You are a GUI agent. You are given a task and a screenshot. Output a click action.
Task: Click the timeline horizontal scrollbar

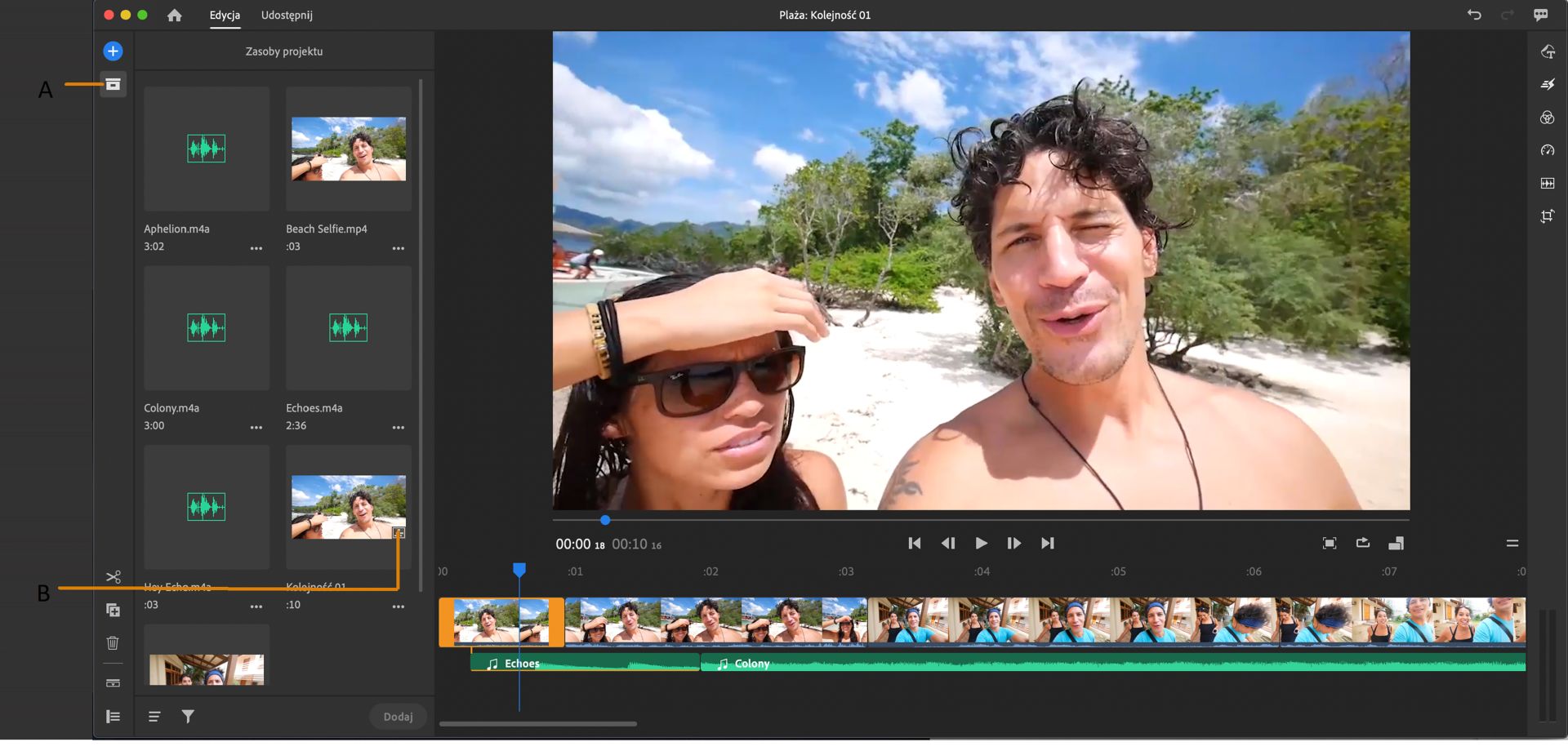coord(538,724)
